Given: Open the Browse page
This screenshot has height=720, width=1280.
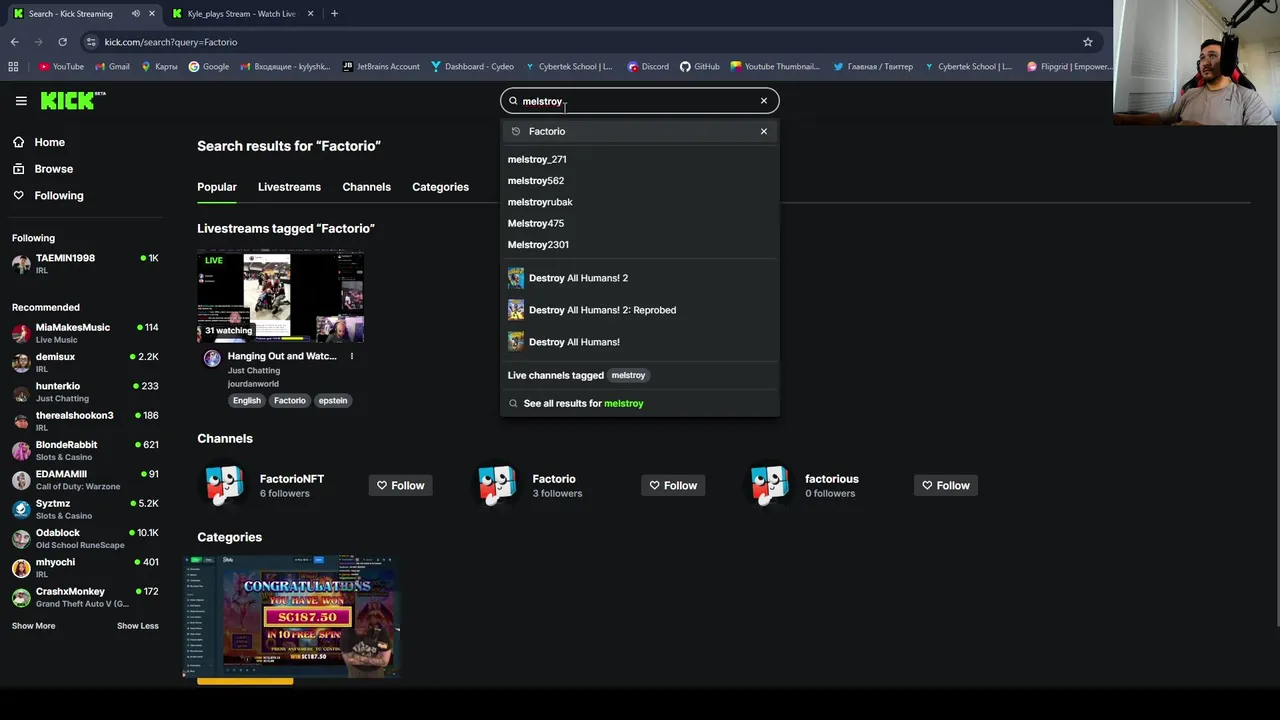Looking at the screenshot, I should coord(42,169).
